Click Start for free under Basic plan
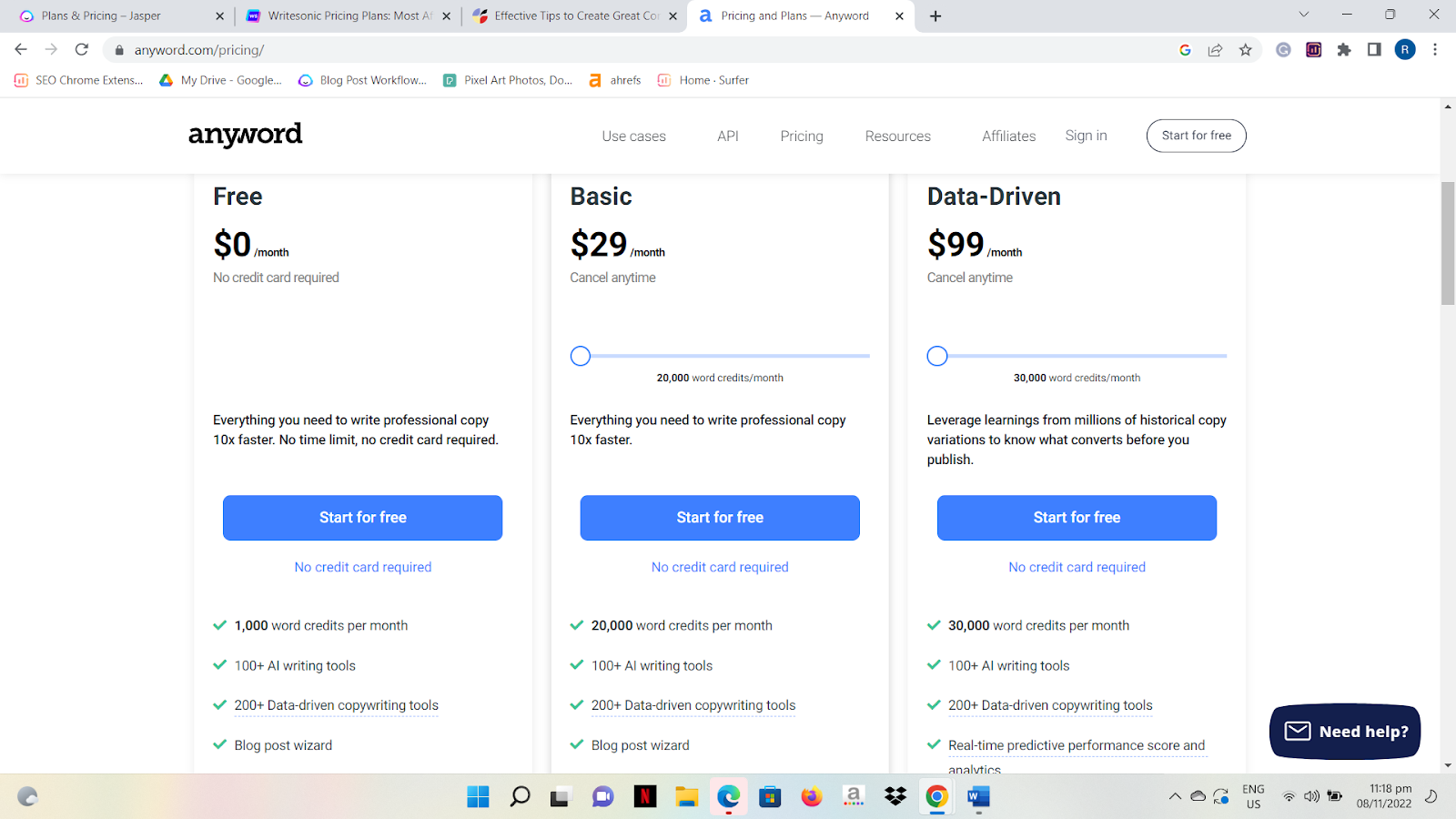 point(720,518)
